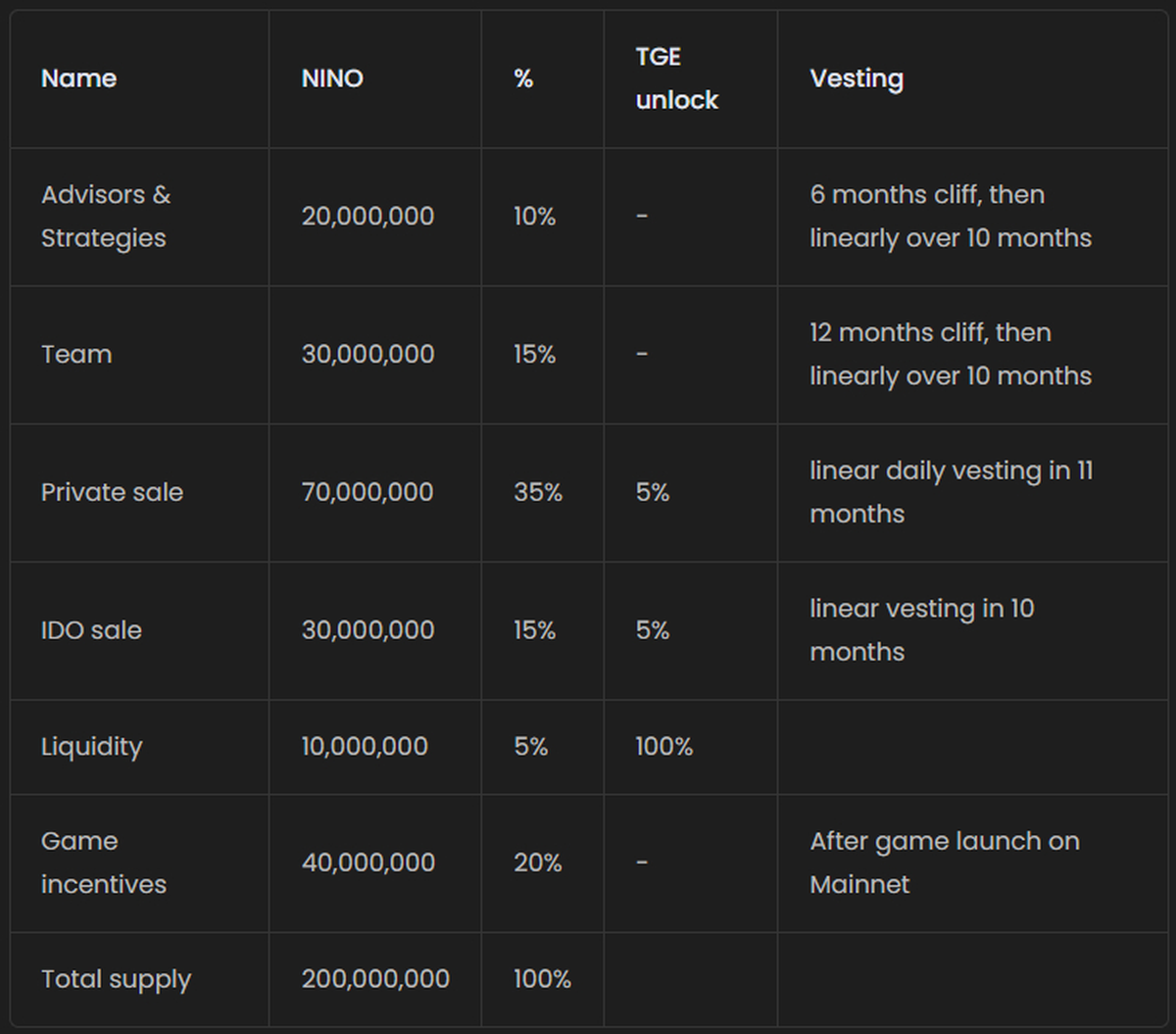Click the Vesting column header

(857, 78)
